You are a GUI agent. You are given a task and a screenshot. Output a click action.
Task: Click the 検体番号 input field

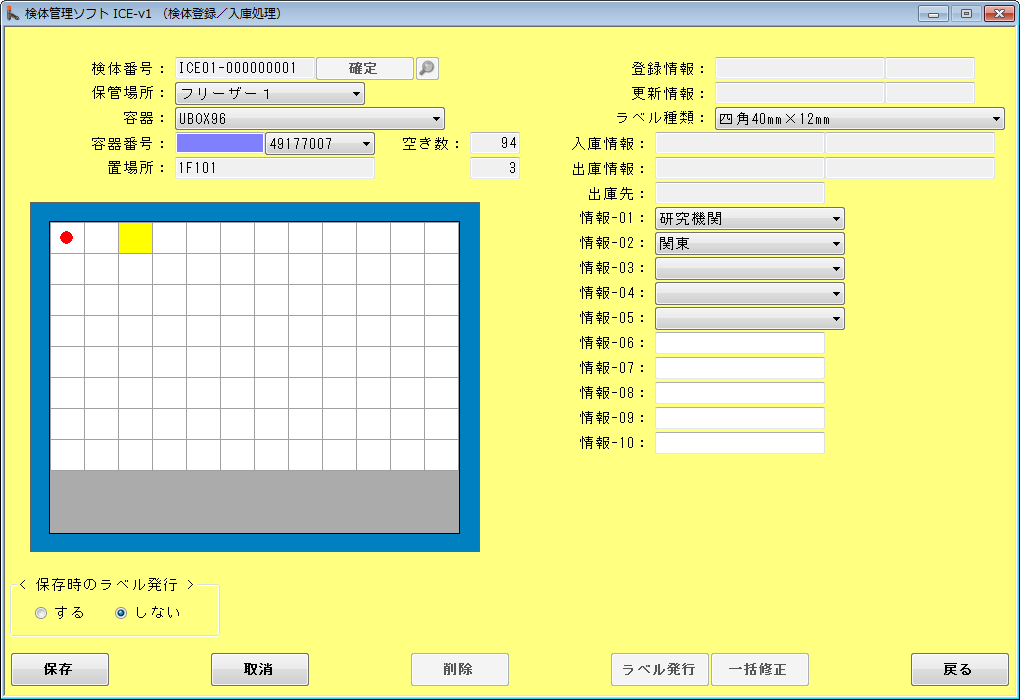(x=245, y=68)
